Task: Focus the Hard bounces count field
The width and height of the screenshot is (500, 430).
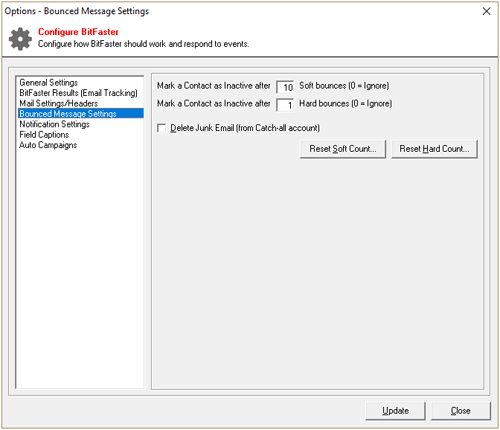Action: click(x=285, y=105)
